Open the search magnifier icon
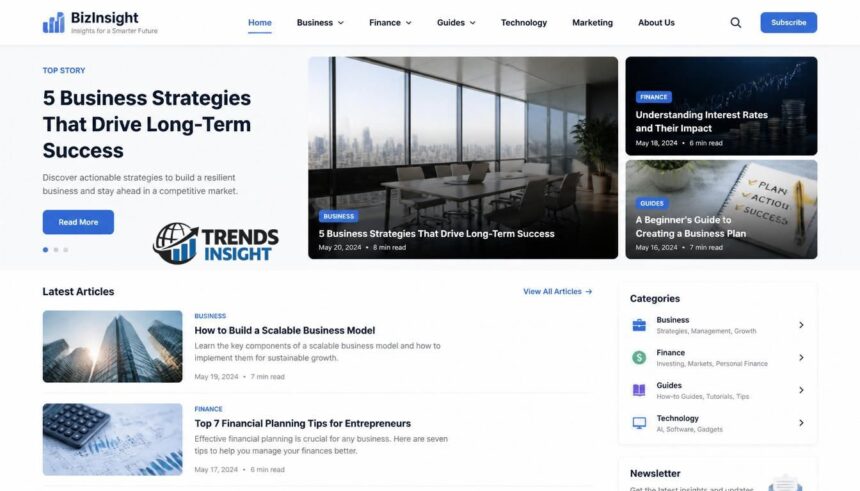Screen dimensions: 860x491 pyautogui.click(x=735, y=22)
